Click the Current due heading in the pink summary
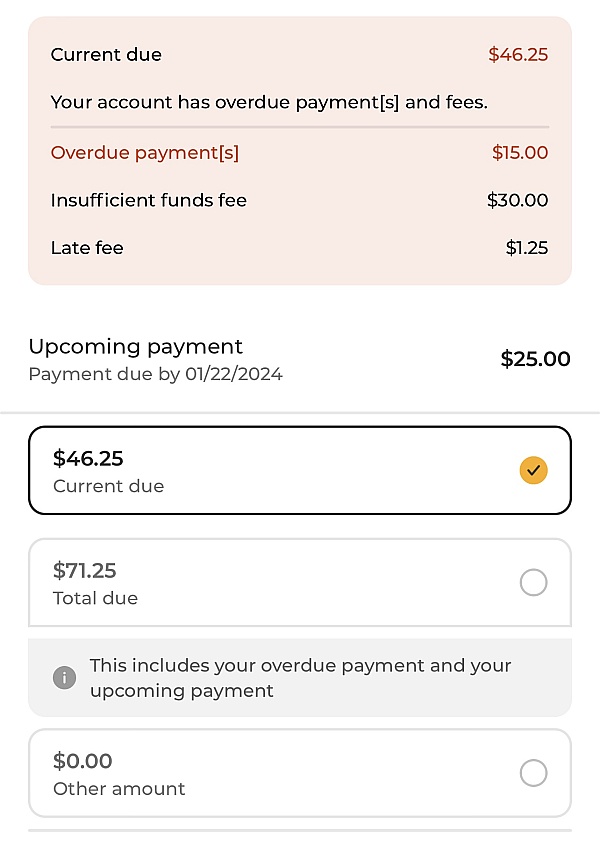 [x=106, y=55]
